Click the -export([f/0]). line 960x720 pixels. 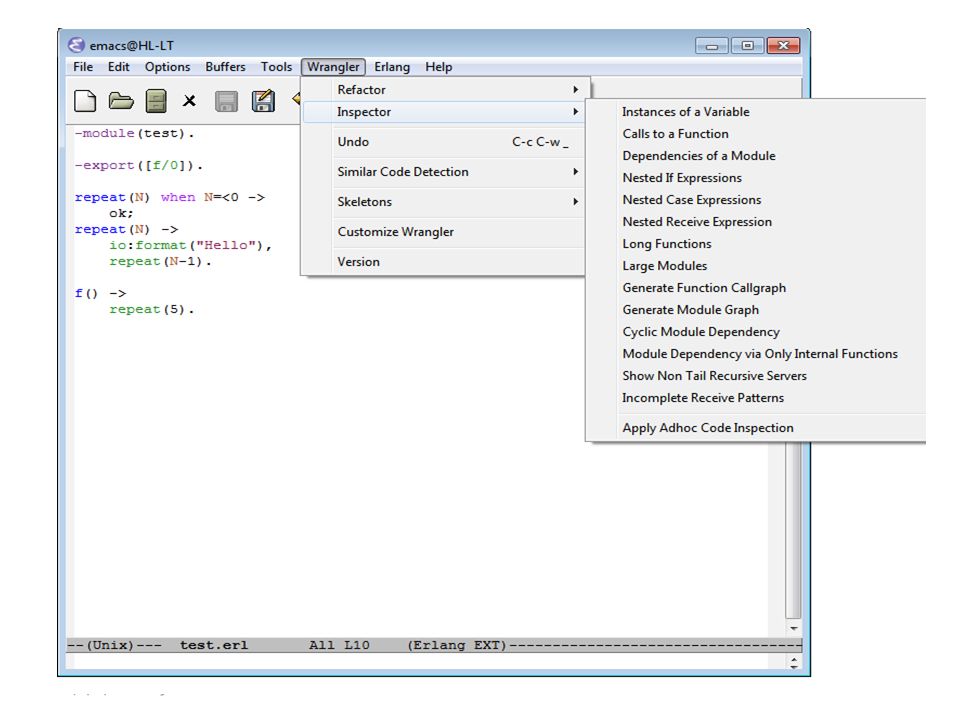pyautogui.click(x=138, y=165)
